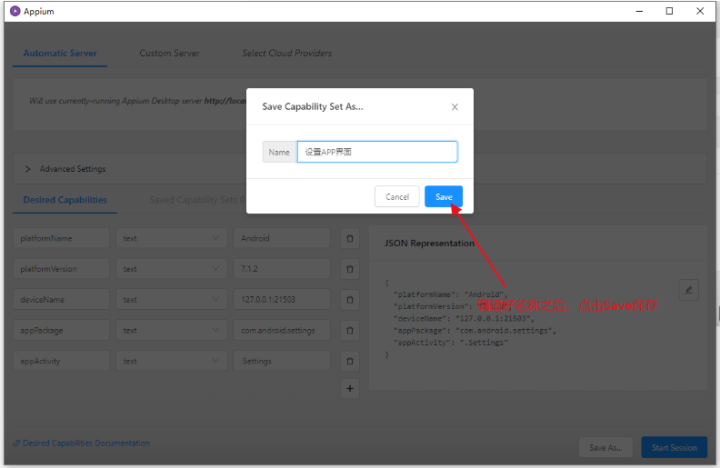Click the com.android.settings value field
The height and width of the screenshot is (468, 720).
[282, 330]
